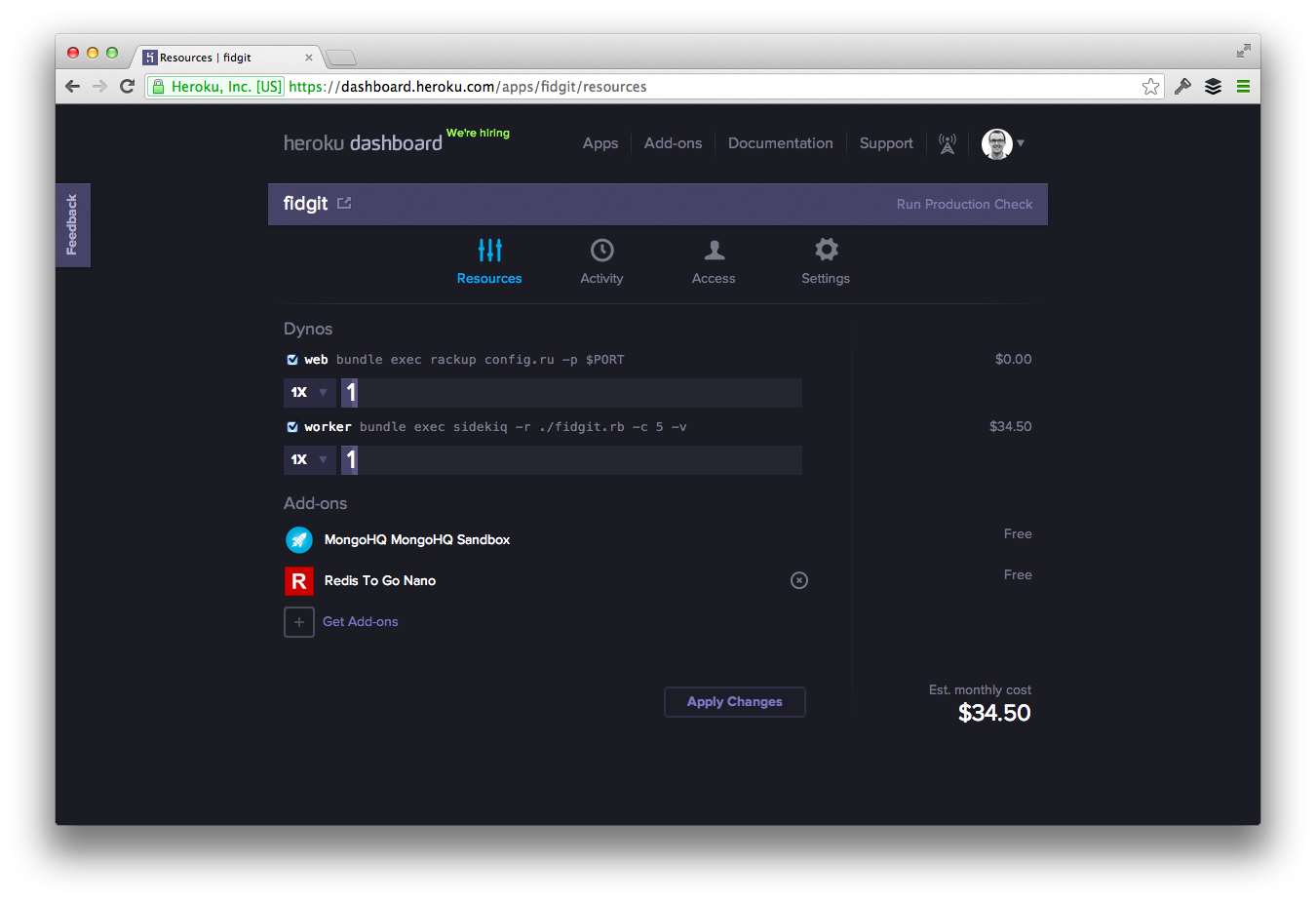Click the Get Add-ons link
Image resolution: width=1316 pixels, height=902 pixels.
[361, 622]
